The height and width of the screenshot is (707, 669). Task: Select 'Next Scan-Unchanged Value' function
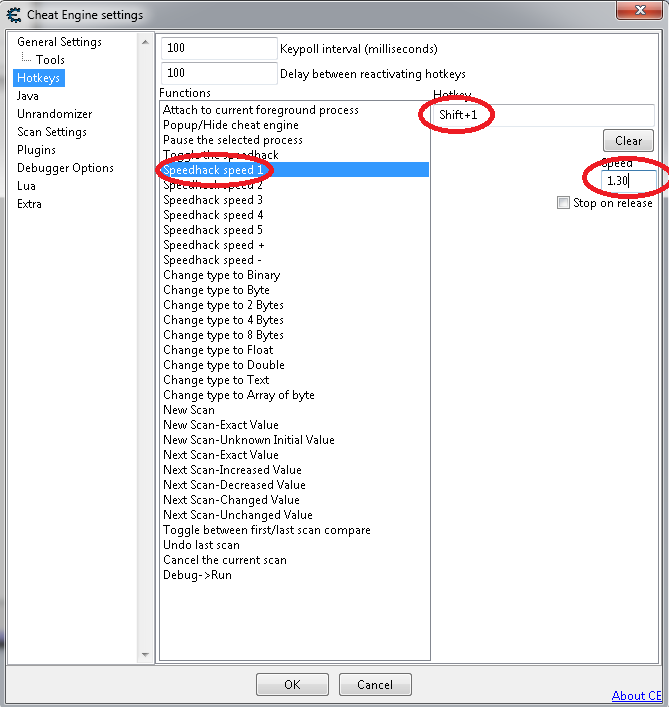(295, 515)
